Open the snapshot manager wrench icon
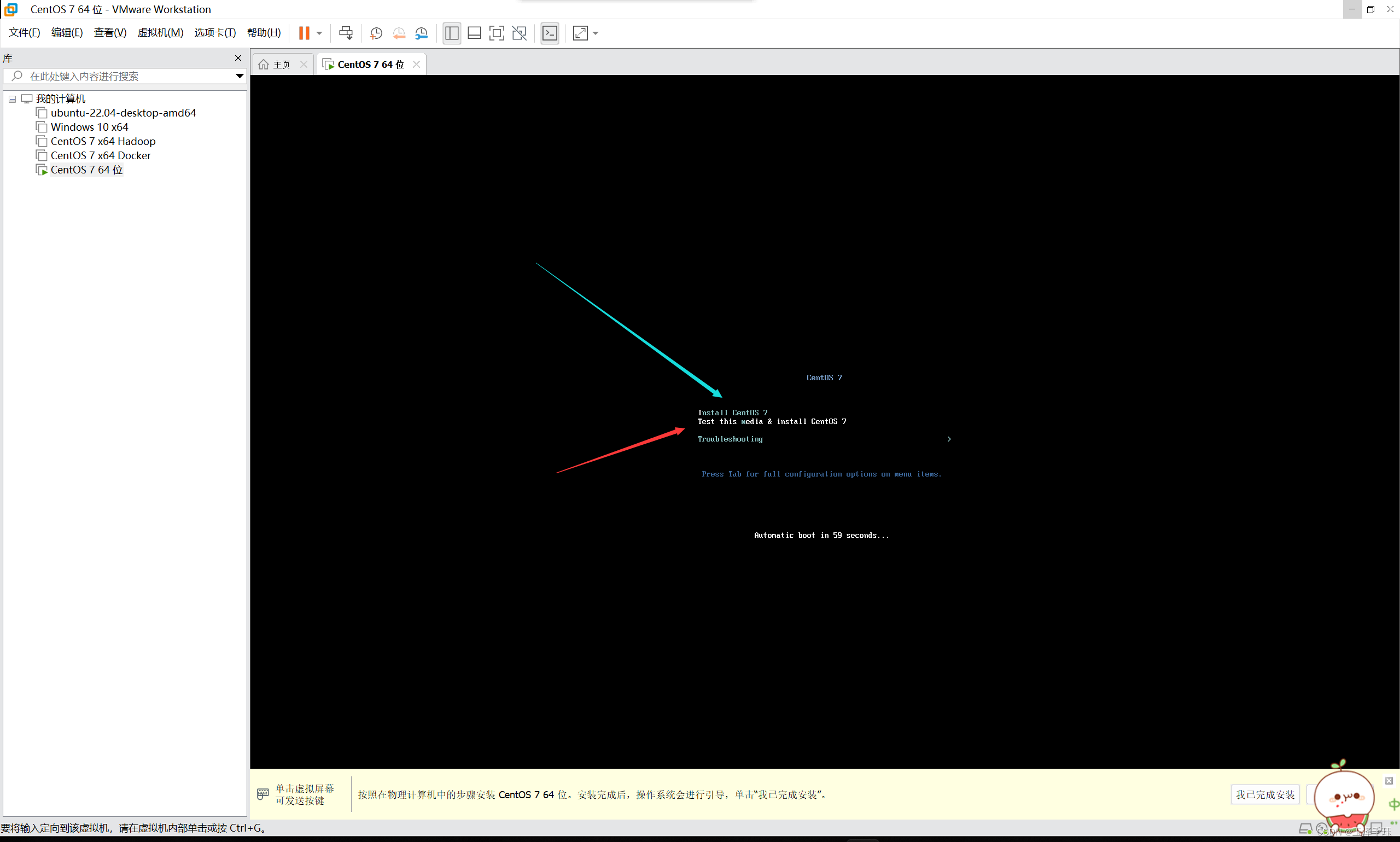 pyautogui.click(x=421, y=33)
